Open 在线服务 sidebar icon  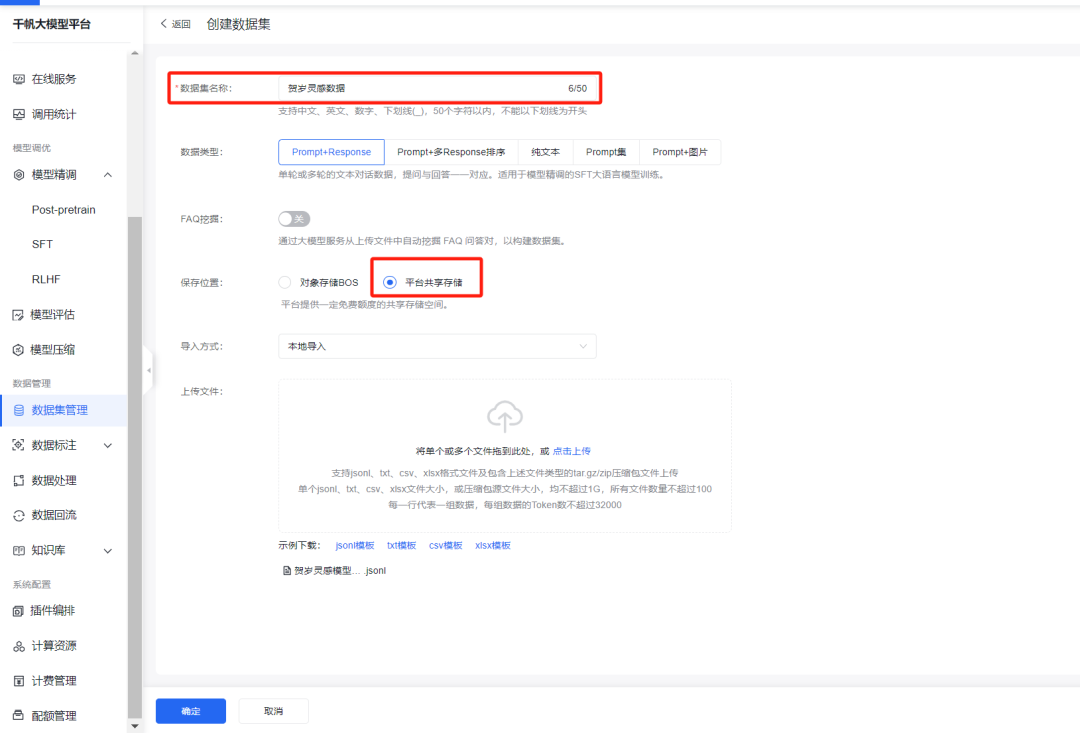pyautogui.click(x=19, y=79)
